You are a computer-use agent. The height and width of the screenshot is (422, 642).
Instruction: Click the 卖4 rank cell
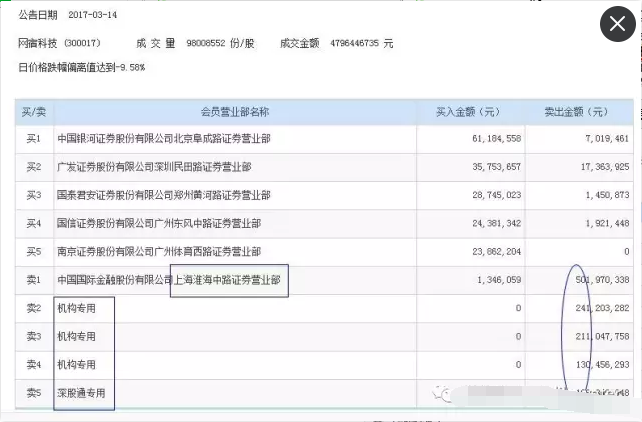(x=34, y=365)
